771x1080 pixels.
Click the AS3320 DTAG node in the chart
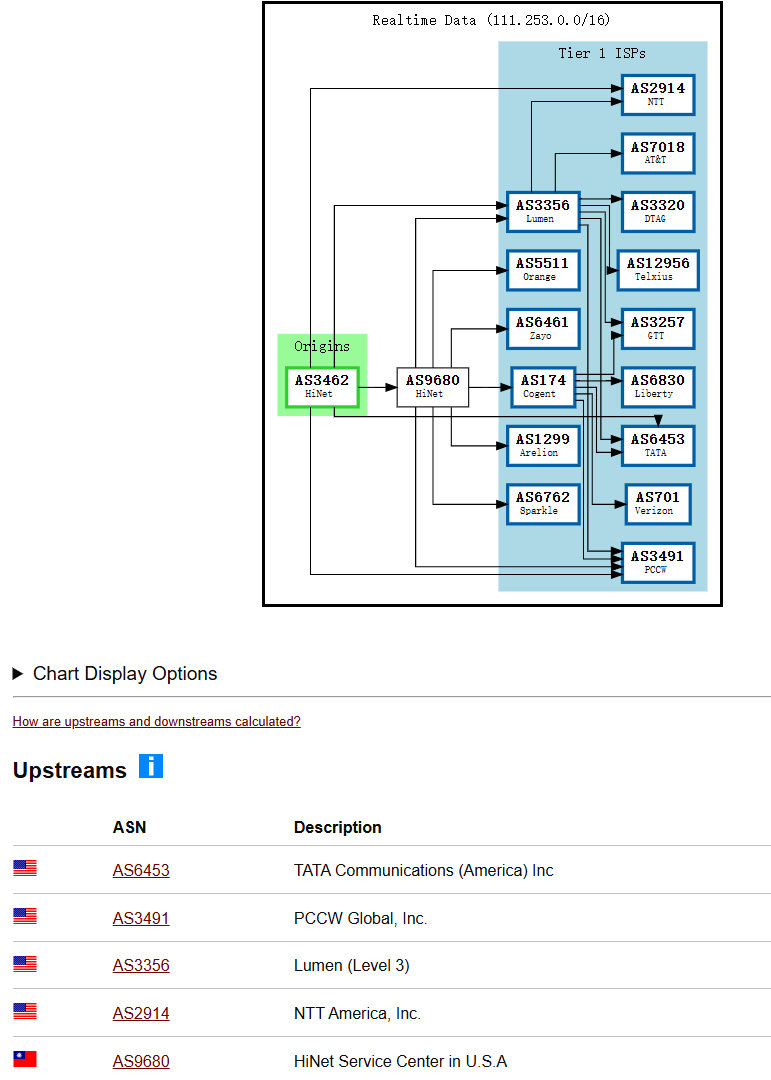click(658, 211)
